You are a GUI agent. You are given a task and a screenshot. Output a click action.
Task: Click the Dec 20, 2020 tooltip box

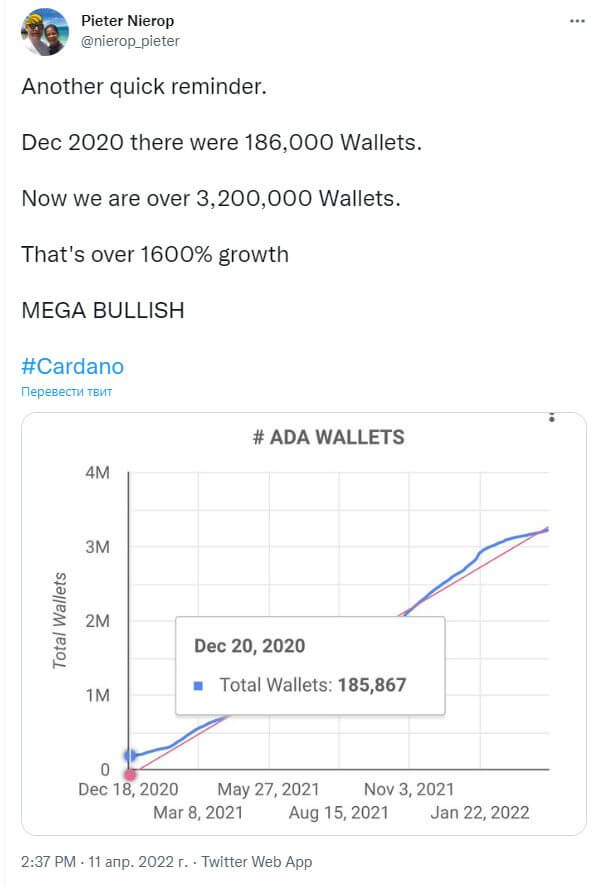(x=310, y=666)
